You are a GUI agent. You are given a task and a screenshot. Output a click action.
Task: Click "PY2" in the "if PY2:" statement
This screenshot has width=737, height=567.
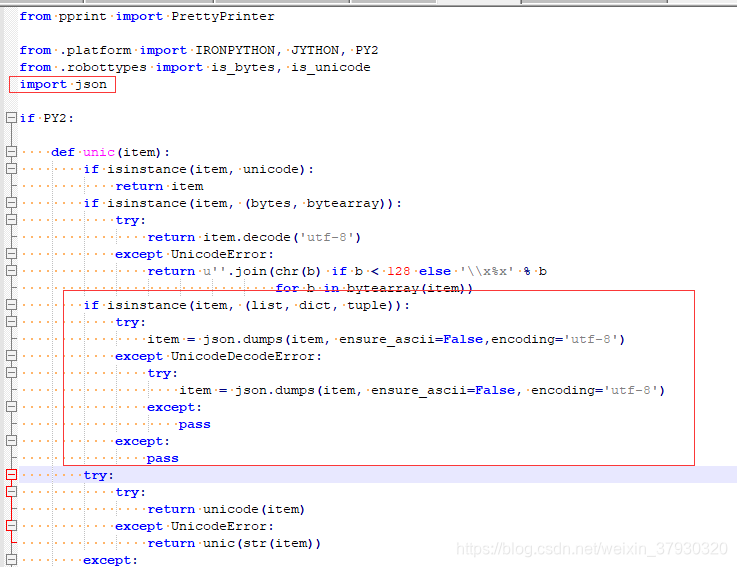click(55, 118)
